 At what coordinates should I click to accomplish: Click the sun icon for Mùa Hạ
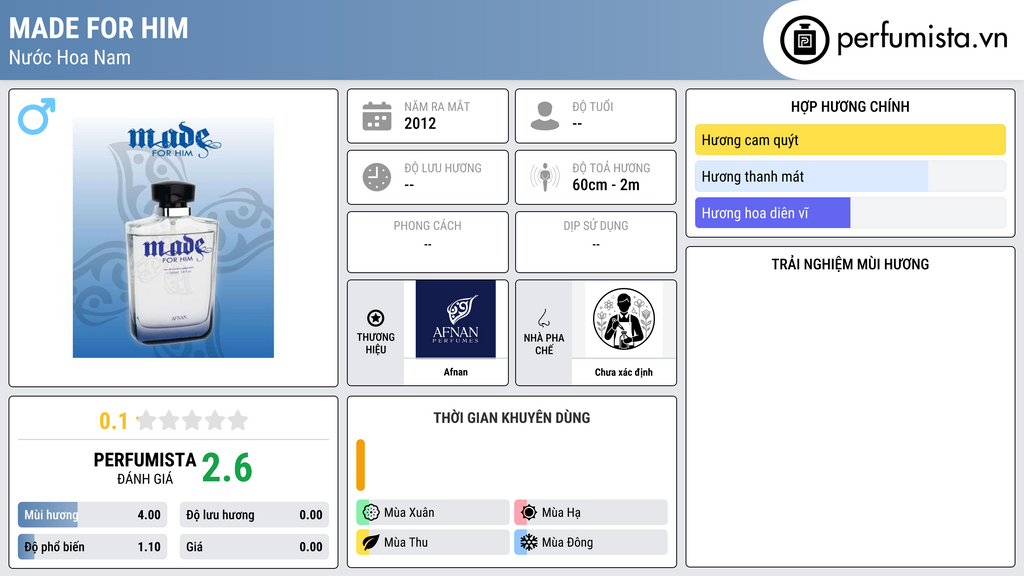click(528, 513)
